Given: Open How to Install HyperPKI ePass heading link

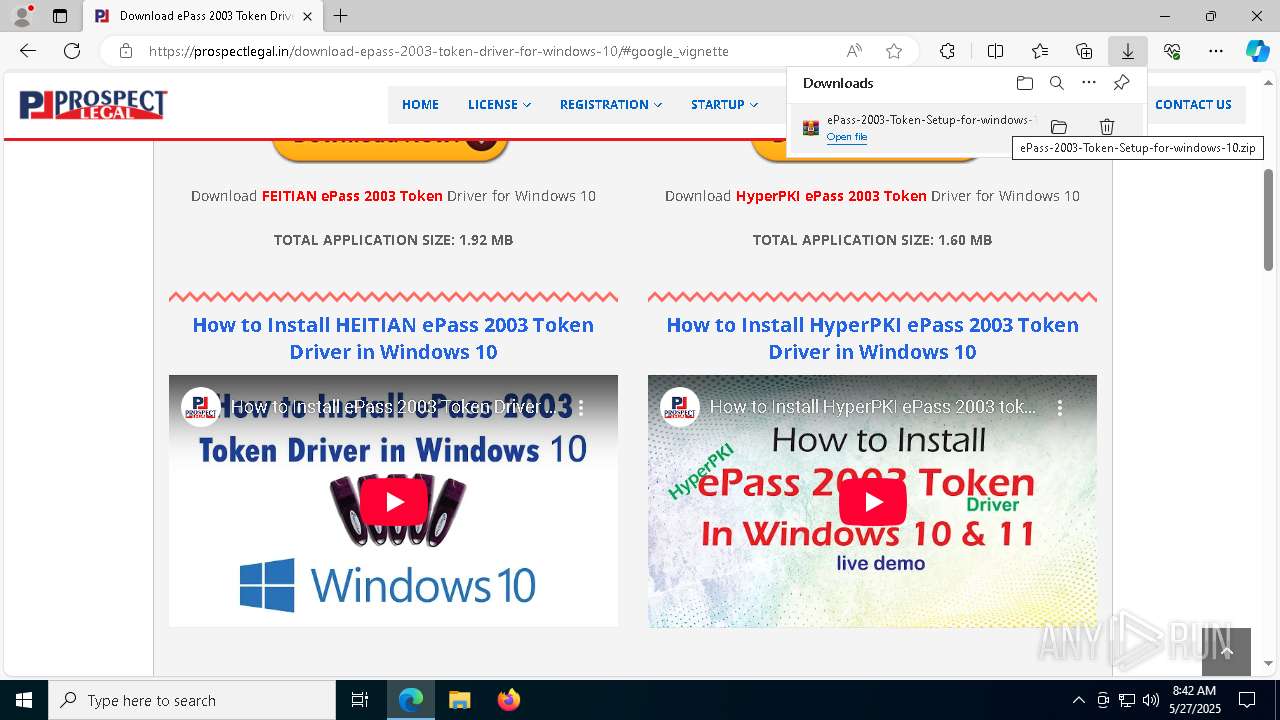Looking at the screenshot, I should [x=872, y=338].
